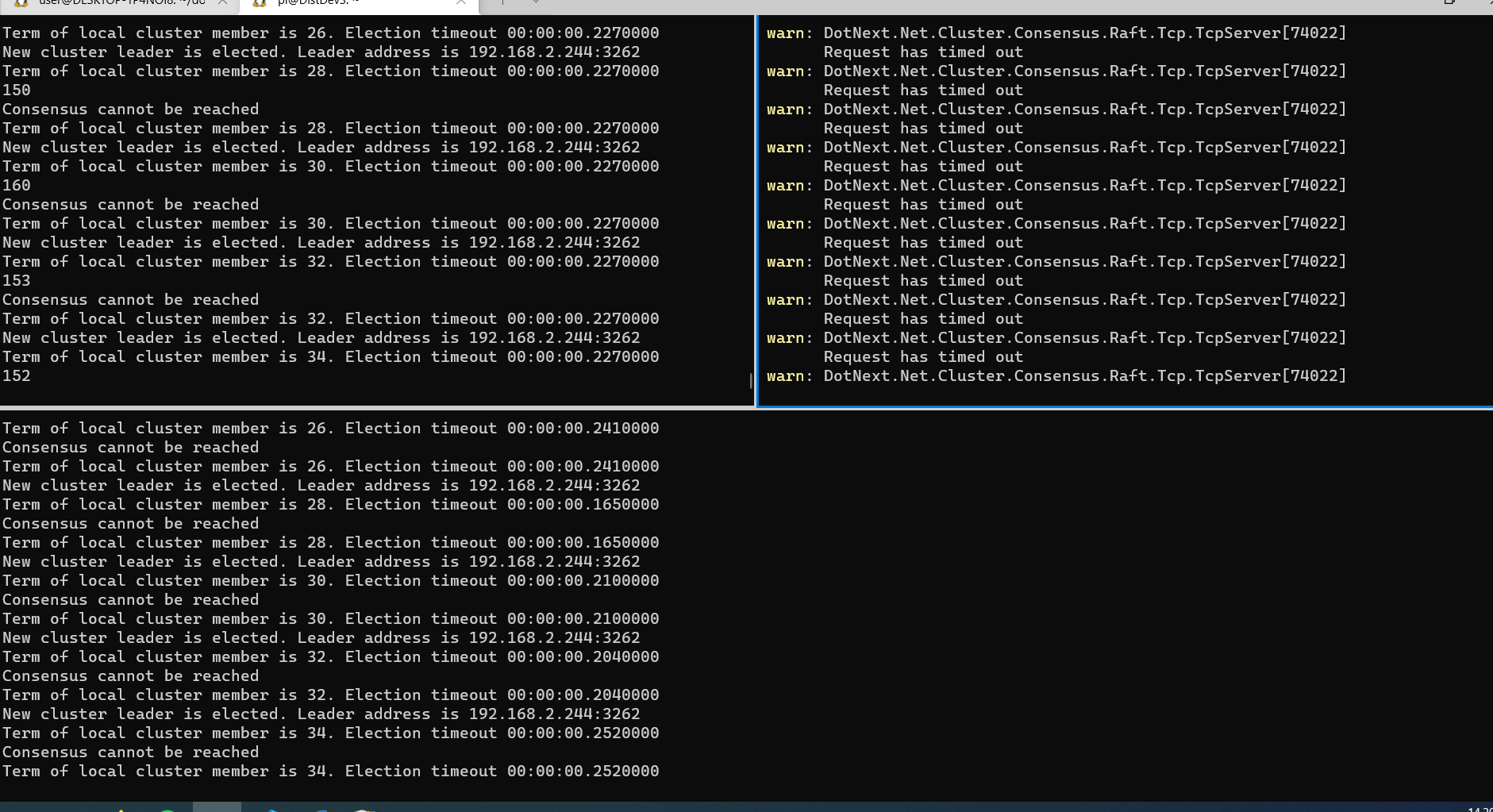Click the last "warn:" label in right pane
Viewport: 1493px width, 812px height.
(x=785, y=376)
